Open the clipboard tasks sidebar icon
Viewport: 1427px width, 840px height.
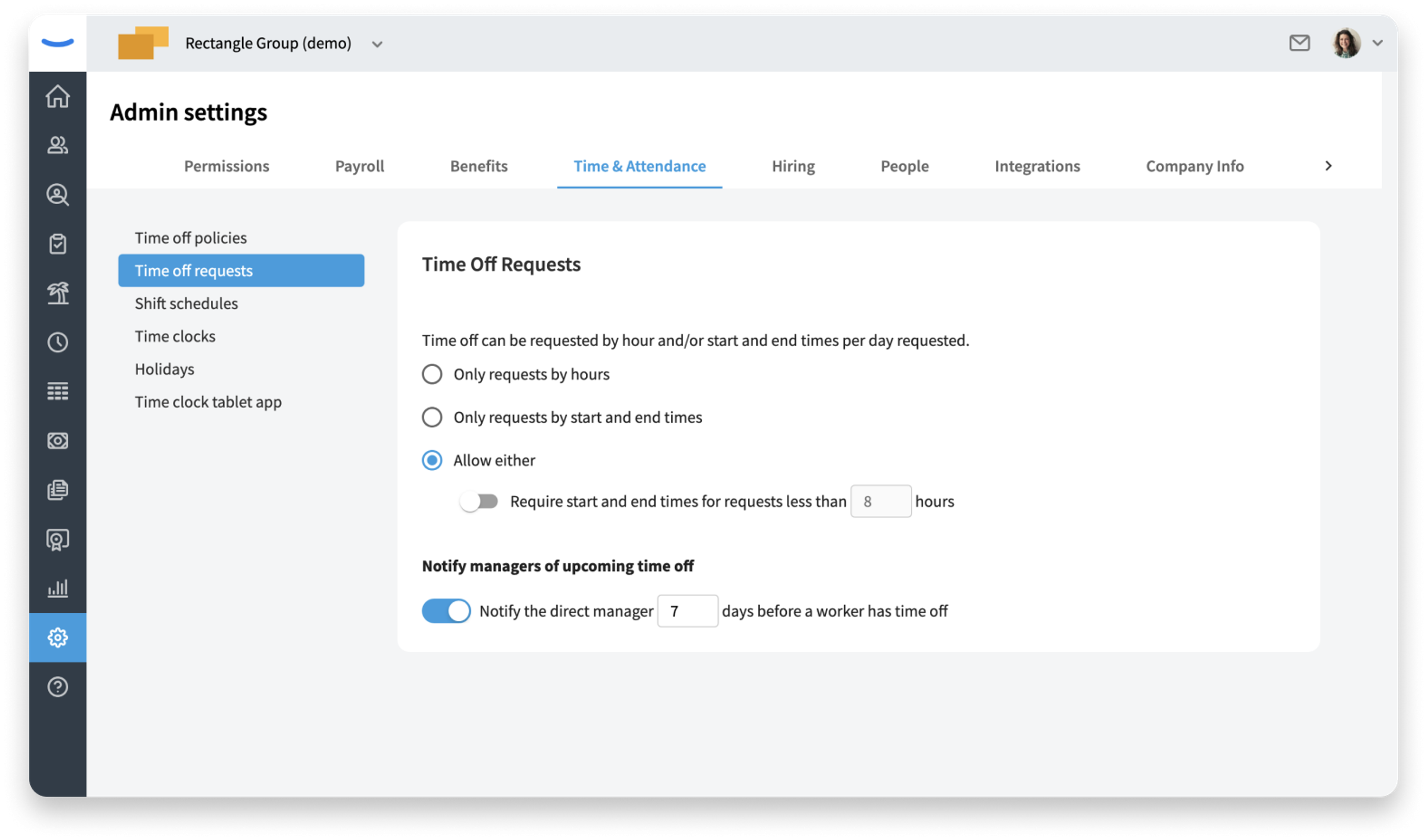[x=57, y=244]
